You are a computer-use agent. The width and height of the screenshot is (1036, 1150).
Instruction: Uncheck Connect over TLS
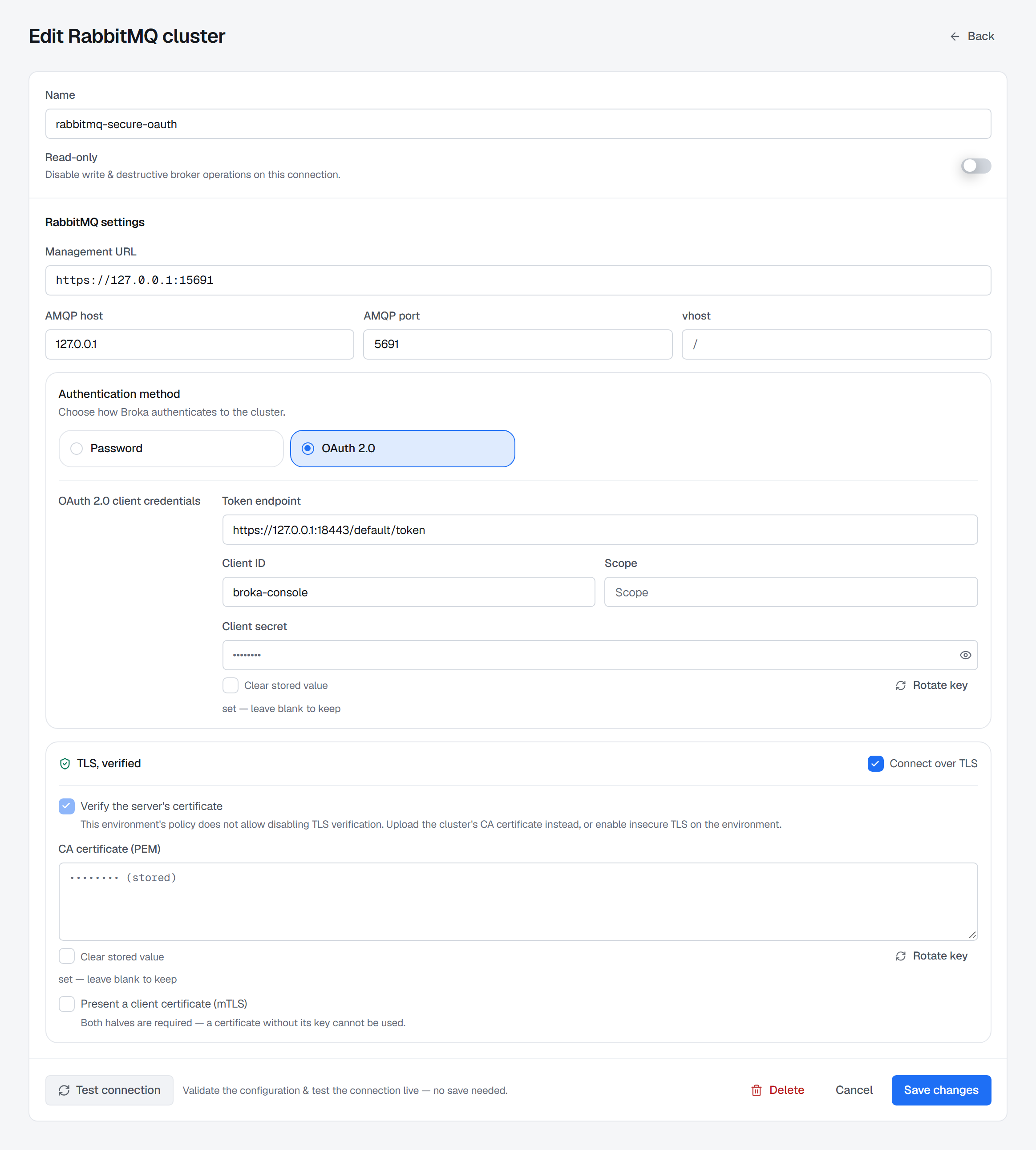coord(875,763)
